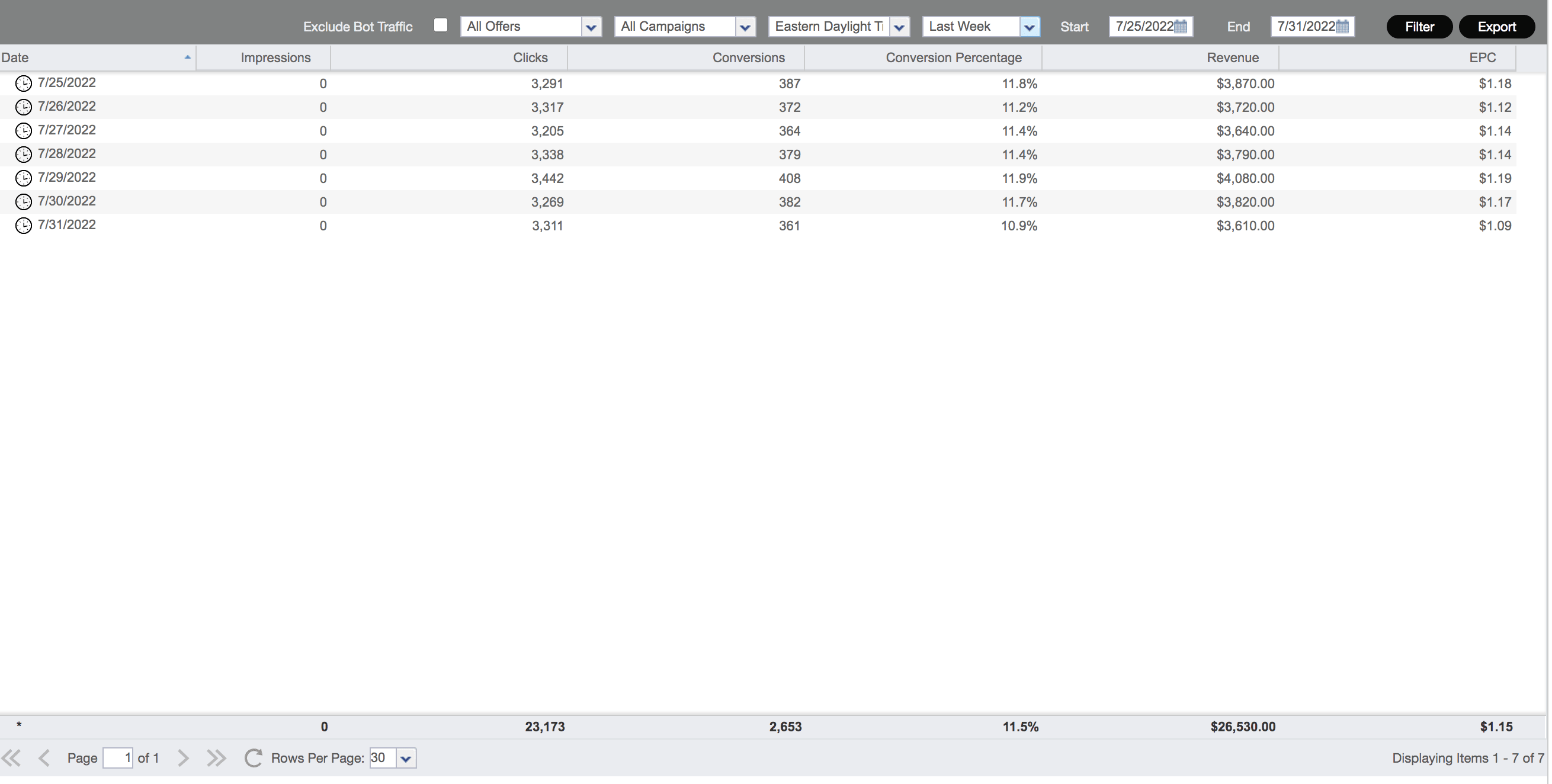Click the 23,173 total clicks value
This screenshot has height=784, width=1552.
(x=546, y=728)
